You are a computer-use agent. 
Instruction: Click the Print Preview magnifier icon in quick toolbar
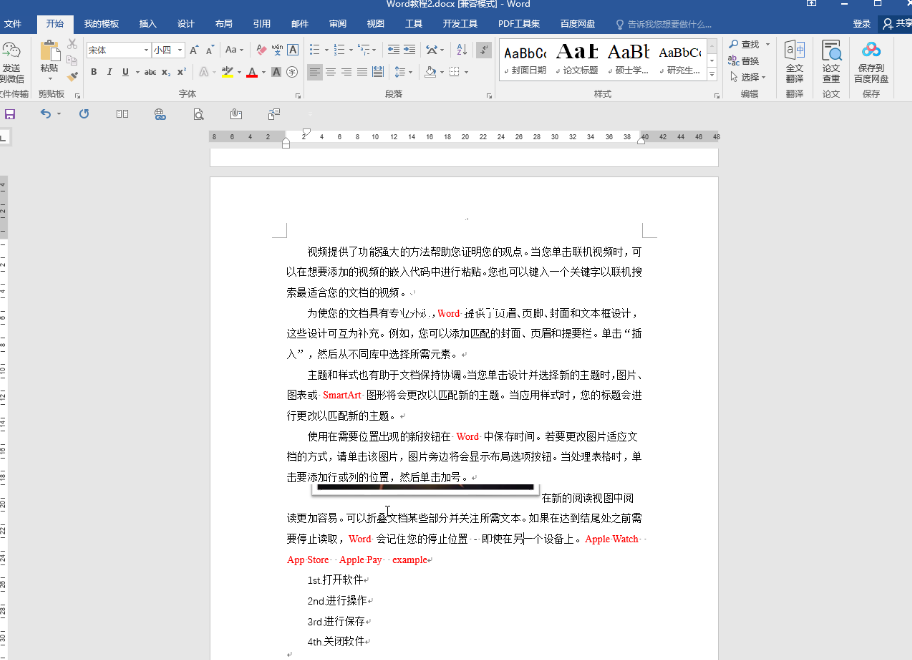pos(198,114)
